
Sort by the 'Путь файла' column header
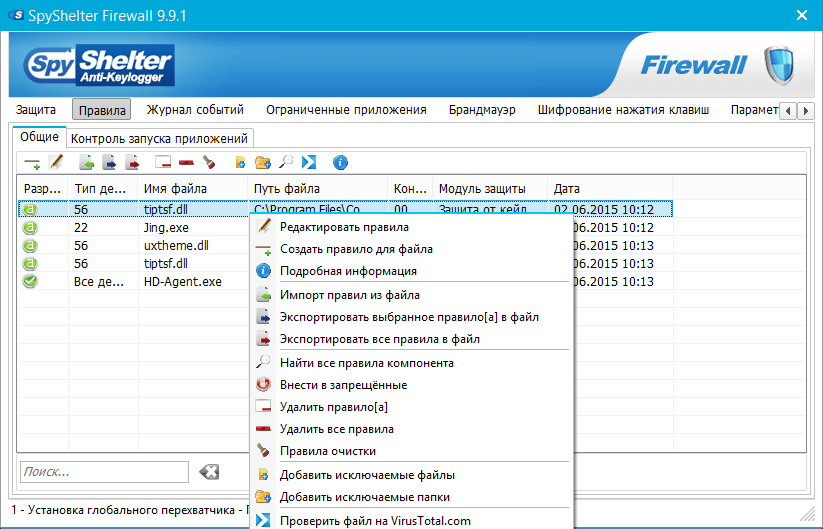[318, 188]
